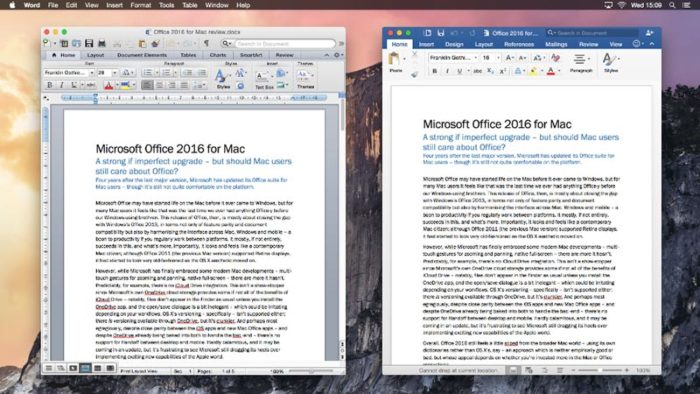Click Themes button in left Word ribbon

(x=305, y=79)
